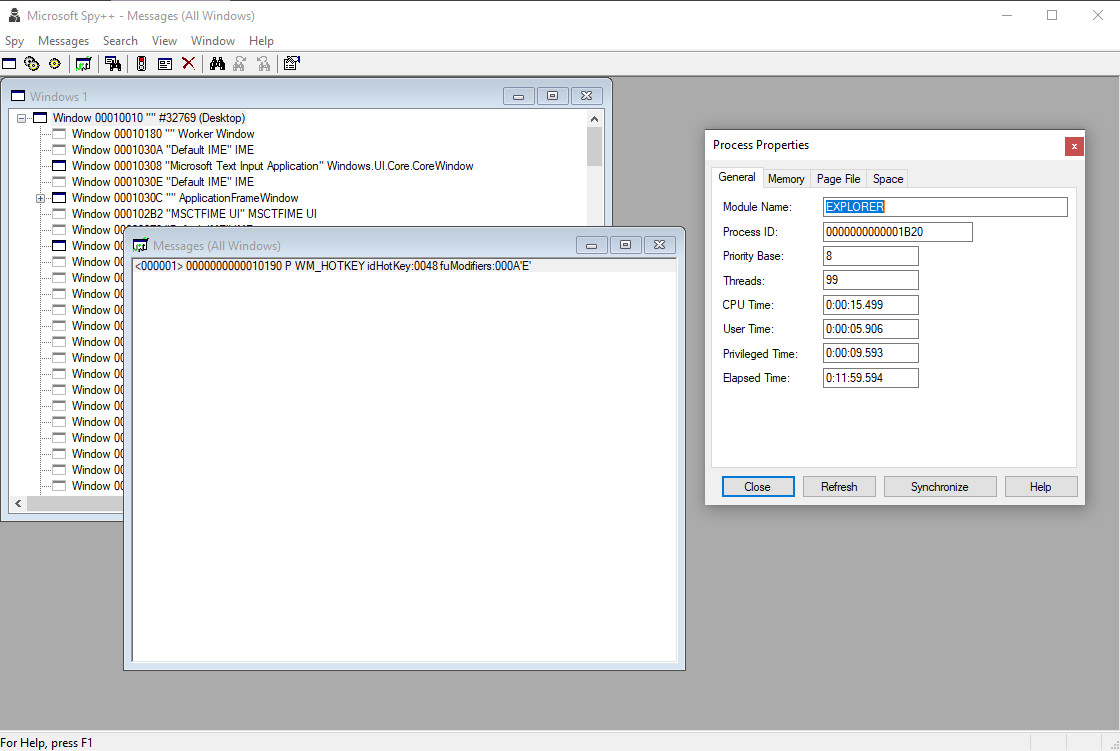This screenshot has height=751, width=1120.
Task: Click the Find Previous toolbar icon
Action: [x=264, y=64]
